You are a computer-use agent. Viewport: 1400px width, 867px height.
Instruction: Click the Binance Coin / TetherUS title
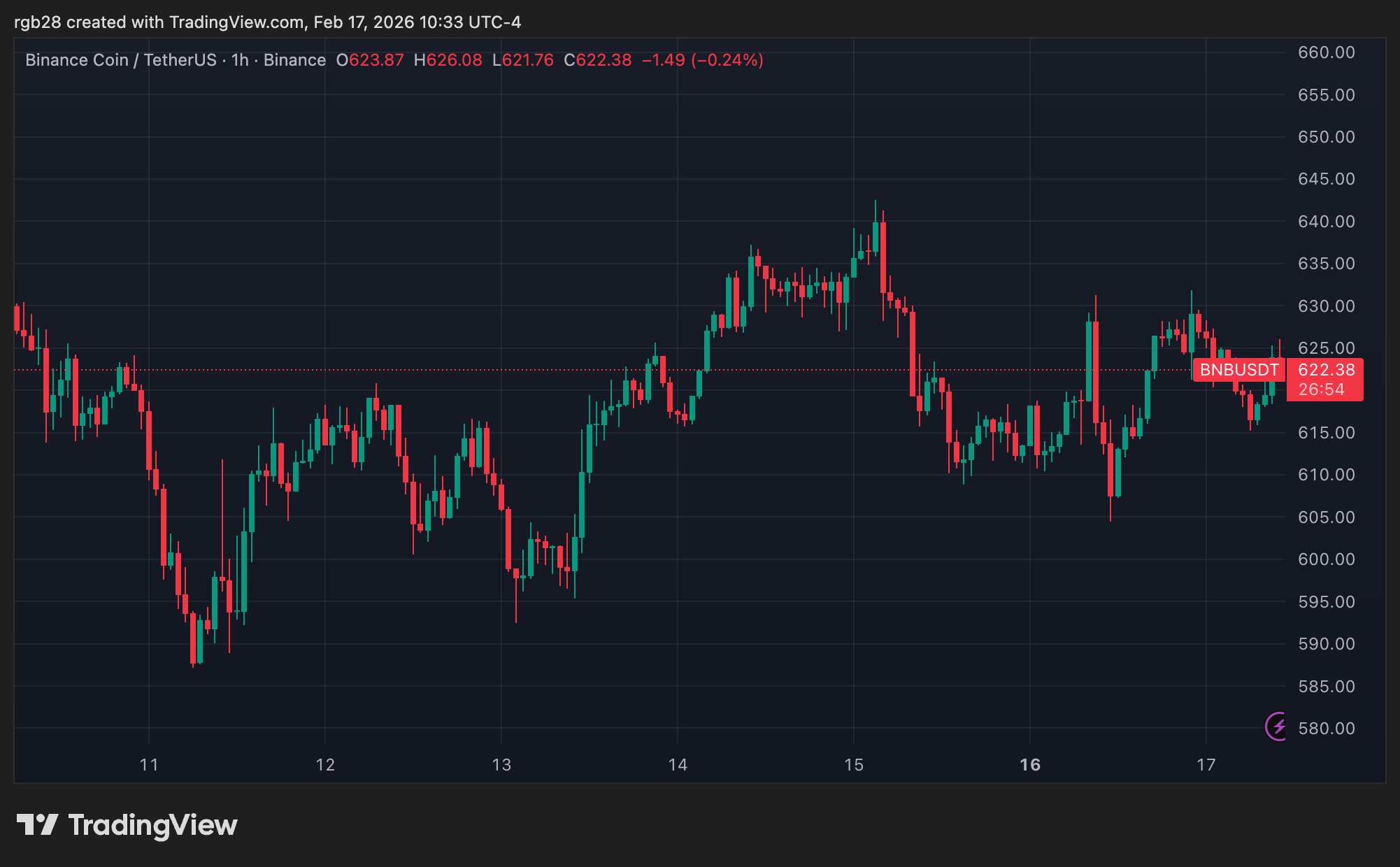(120, 60)
